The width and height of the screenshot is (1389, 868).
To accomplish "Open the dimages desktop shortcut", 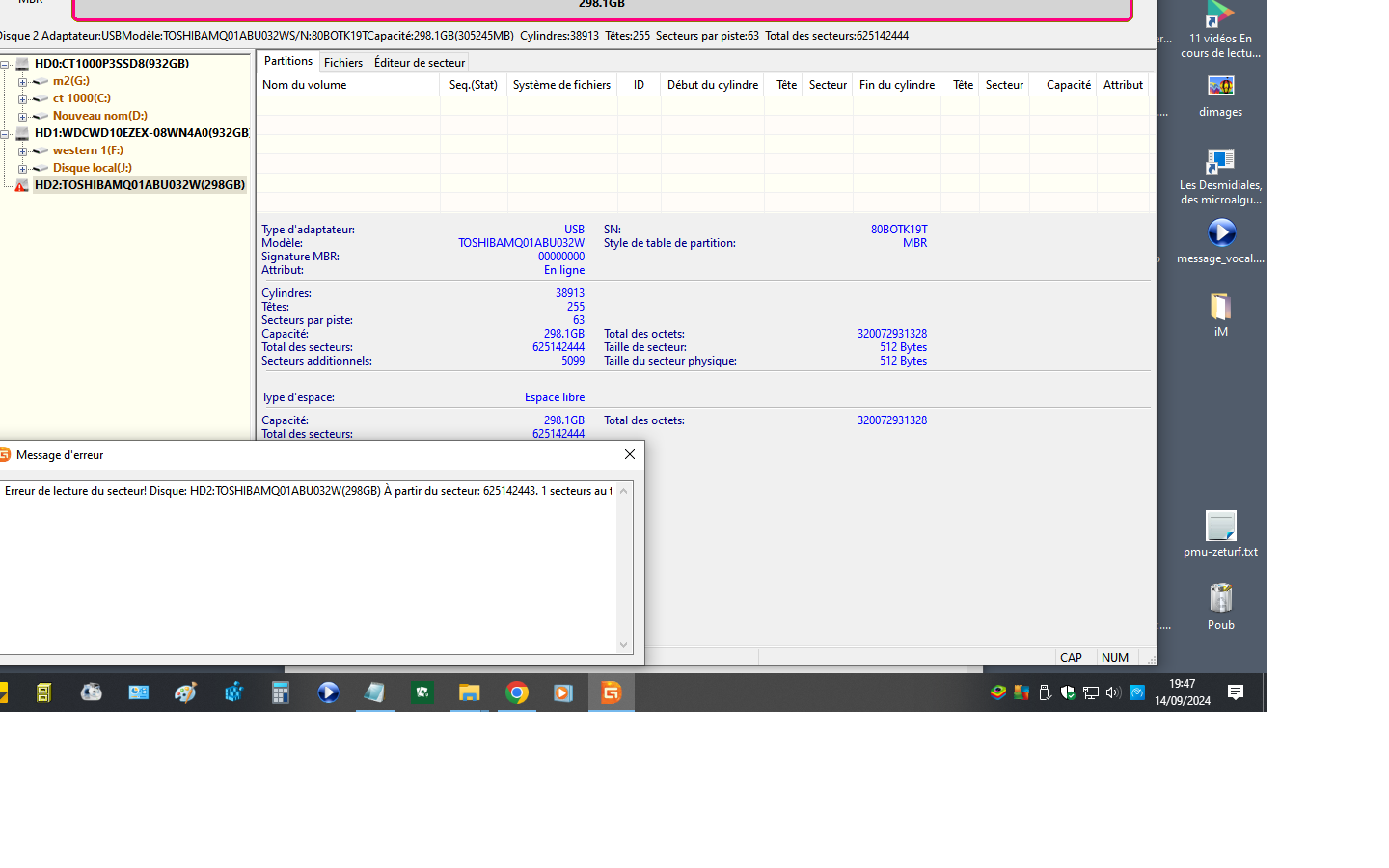I will pos(1221,95).
